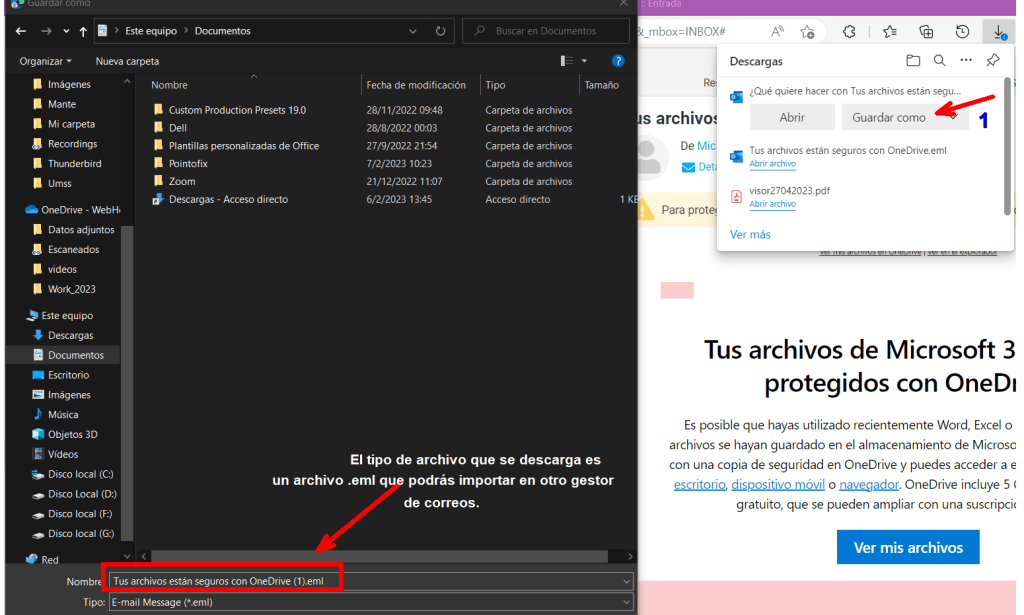
Task: Sort files by Nombre column
Action: (169, 85)
